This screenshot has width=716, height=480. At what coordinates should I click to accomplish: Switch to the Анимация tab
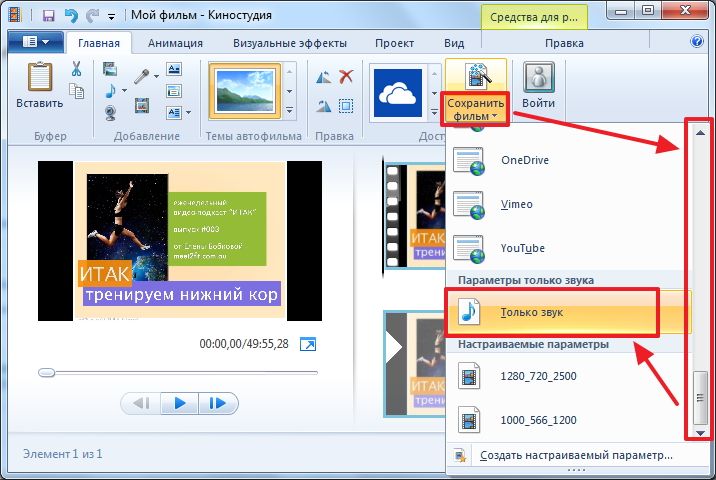point(175,43)
